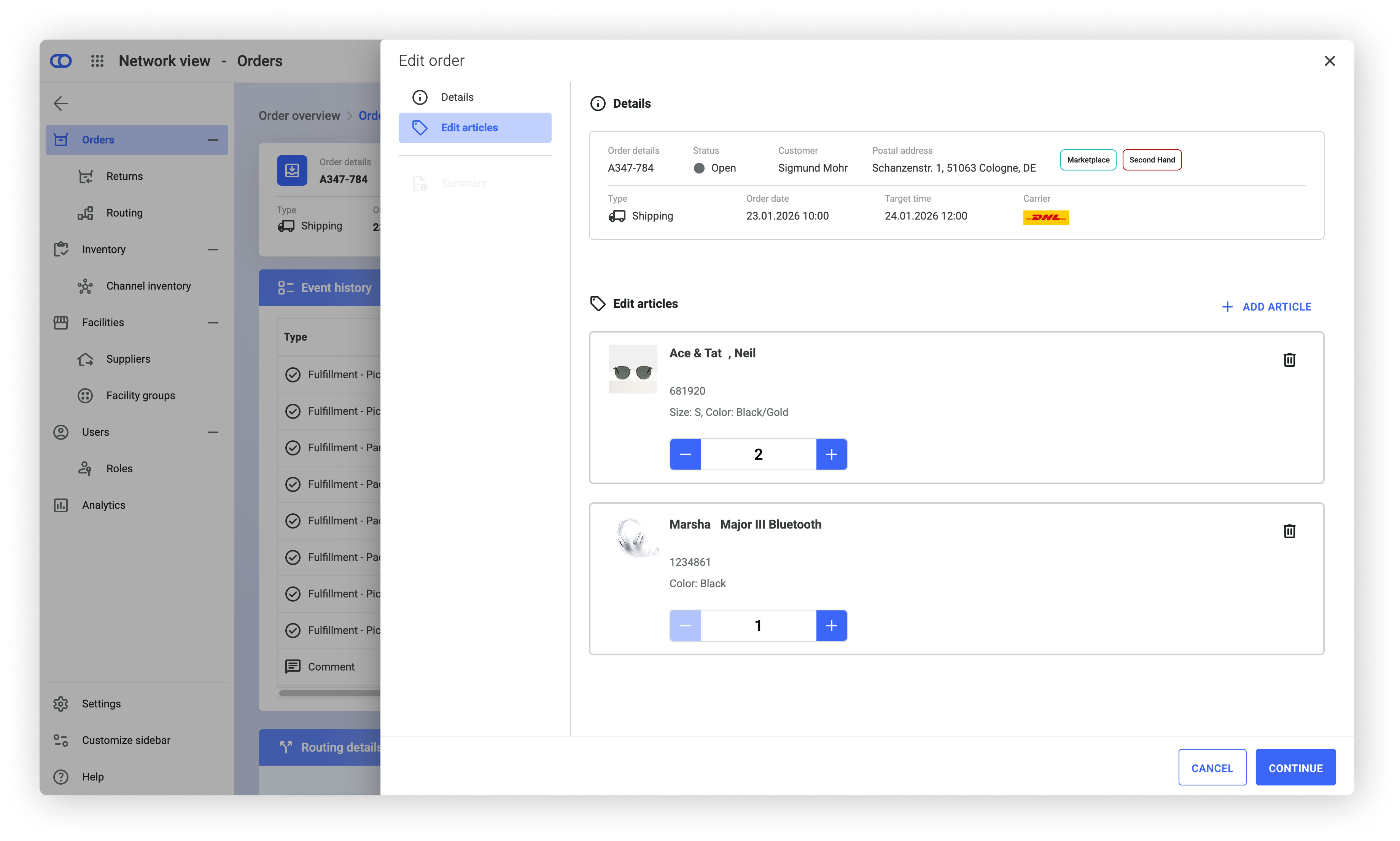
Task: Increase quantity of Marsha headphones
Action: click(x=831, y=625)
